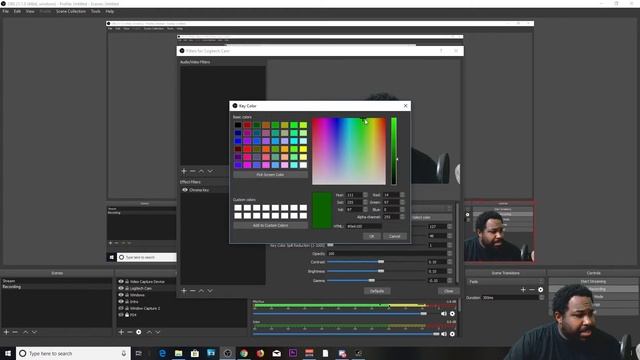Click Alpha channel stepper arrows

402,217
